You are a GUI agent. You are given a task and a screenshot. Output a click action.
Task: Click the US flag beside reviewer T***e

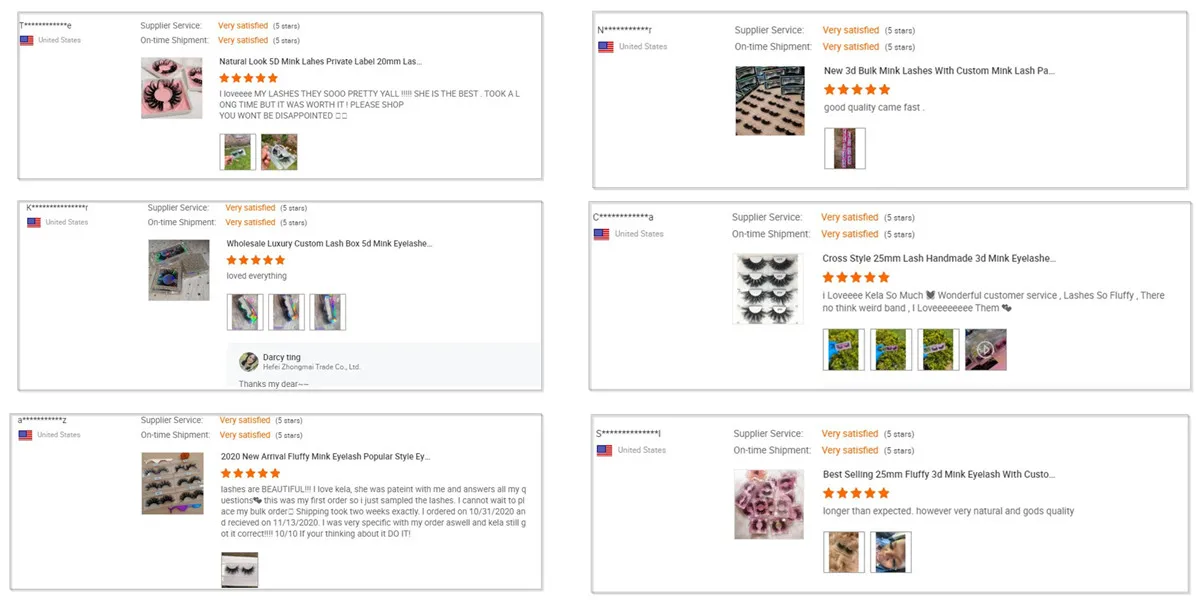27,40
